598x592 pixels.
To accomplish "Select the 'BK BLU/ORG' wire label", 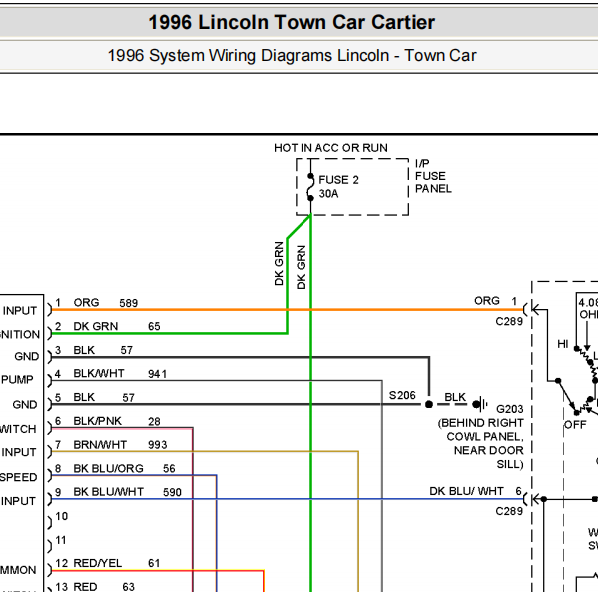I will (108, 468).
